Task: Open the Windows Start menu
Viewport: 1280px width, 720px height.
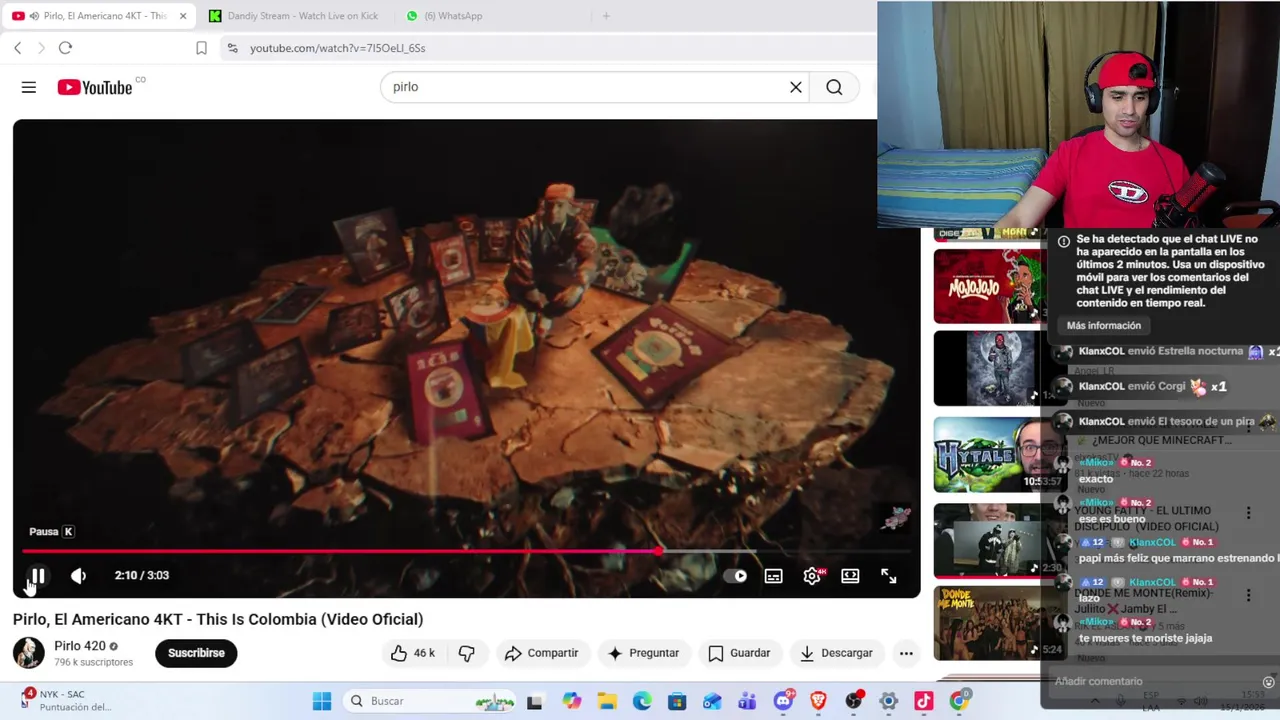Action: (322, 701)
